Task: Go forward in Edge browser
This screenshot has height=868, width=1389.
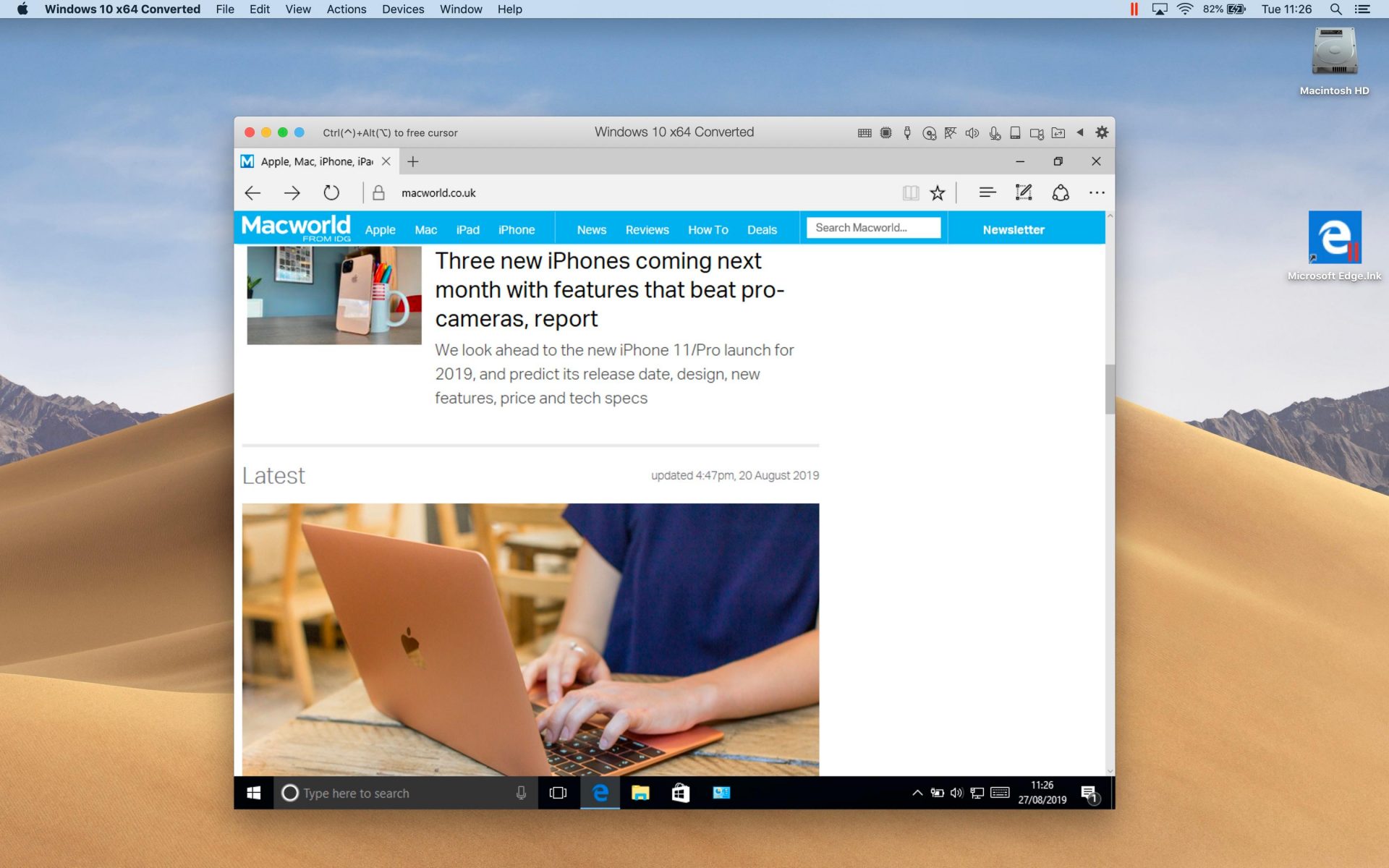Action: click(x=292, y=192)
